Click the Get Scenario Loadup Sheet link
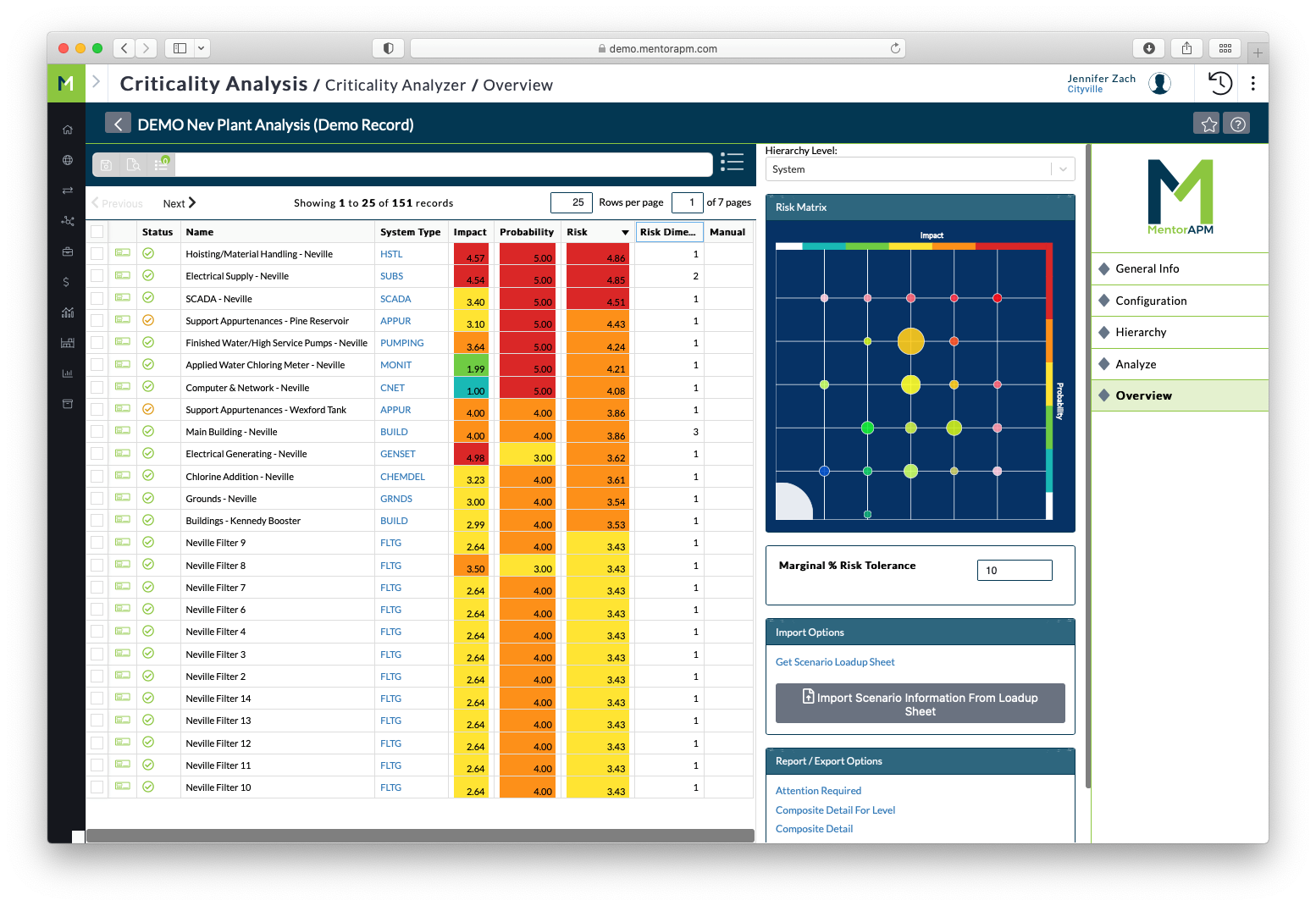This screenshot has height=906, width=1316. click(835, 662)
